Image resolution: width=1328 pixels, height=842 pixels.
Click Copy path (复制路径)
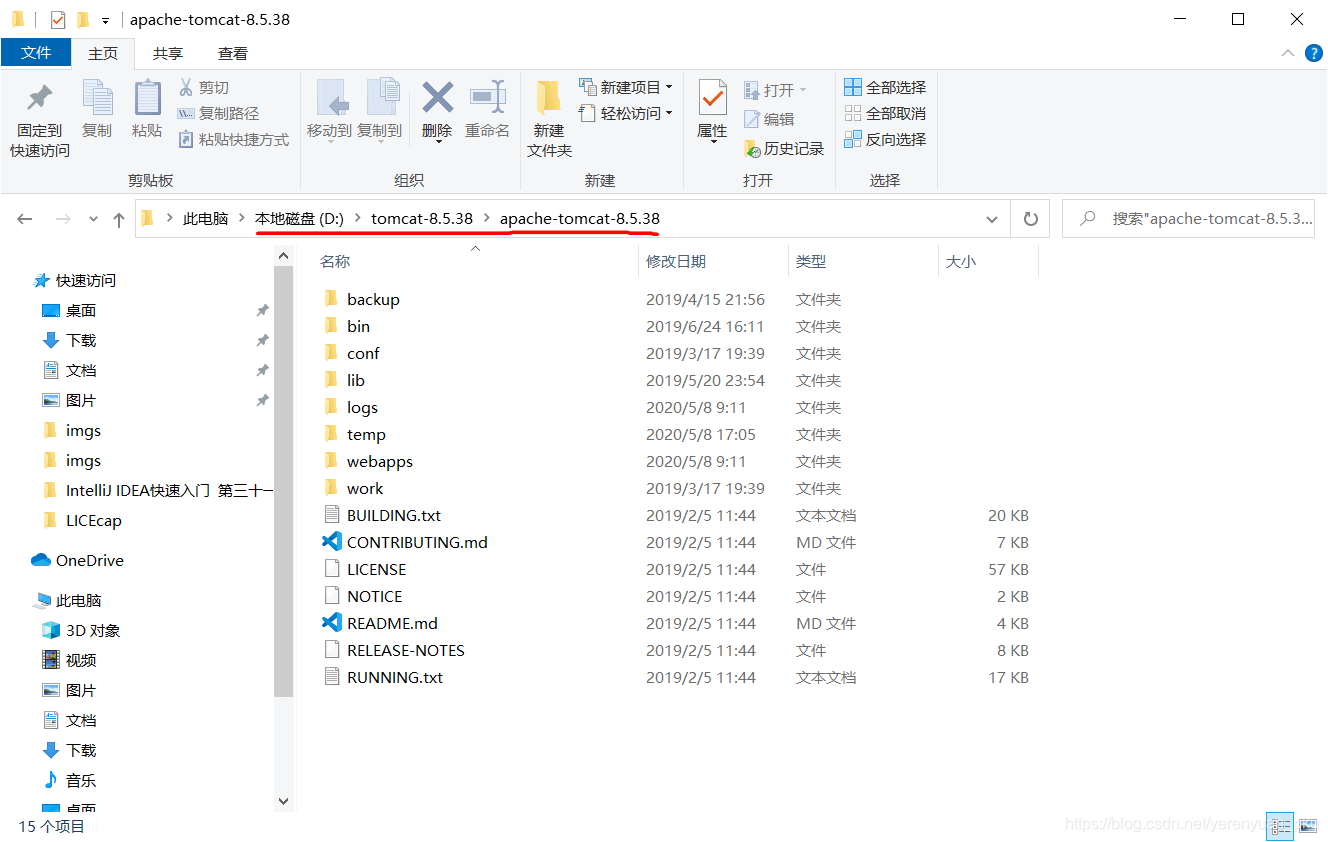[x=218, y=114]
